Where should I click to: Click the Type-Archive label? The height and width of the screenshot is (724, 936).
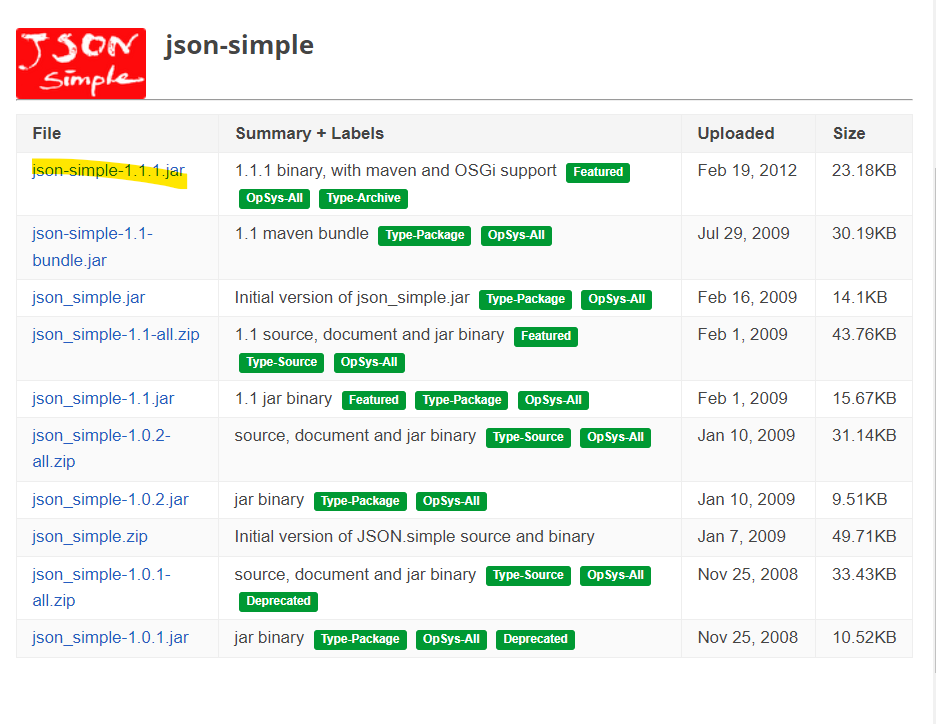[x=363, y=198]
